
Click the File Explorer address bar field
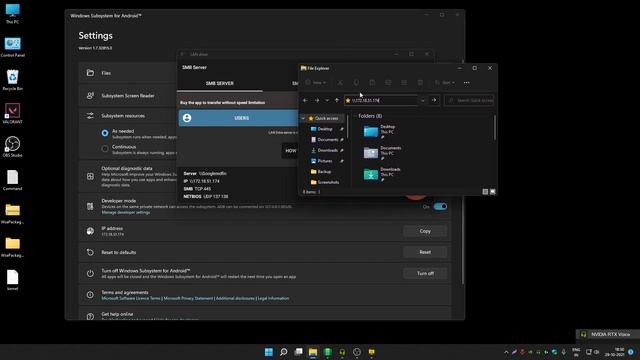click(x=381, y=100)
